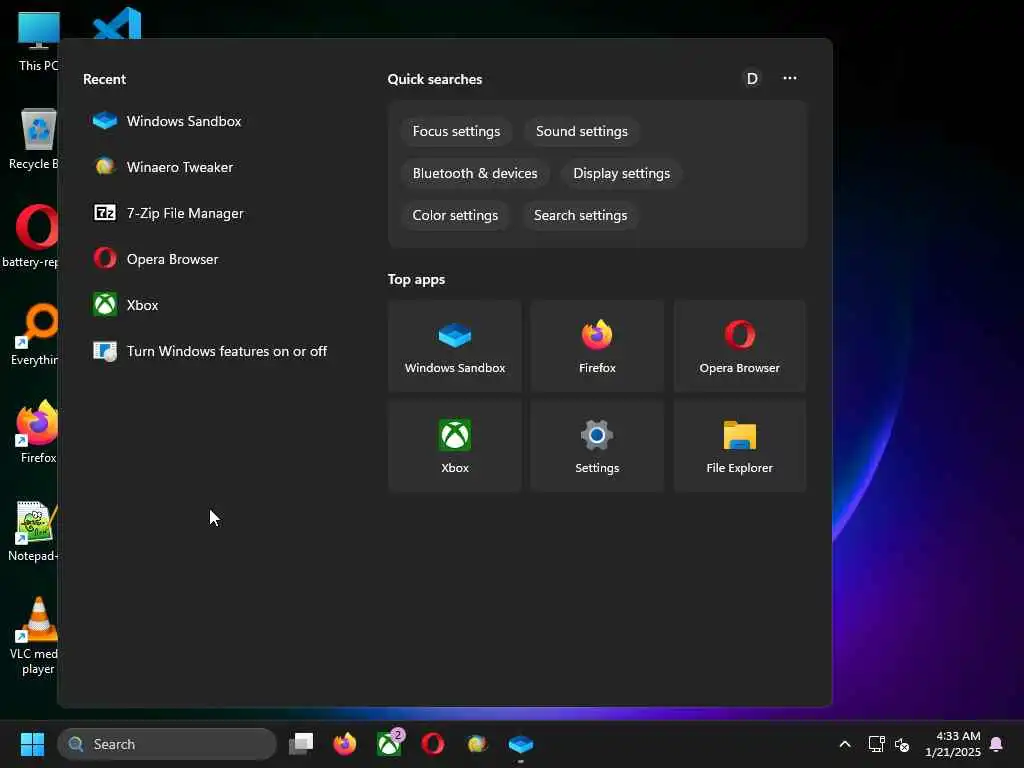Focus the taskbar Search box
Viewport: 1024px width, 768px height.
point(167,744)
